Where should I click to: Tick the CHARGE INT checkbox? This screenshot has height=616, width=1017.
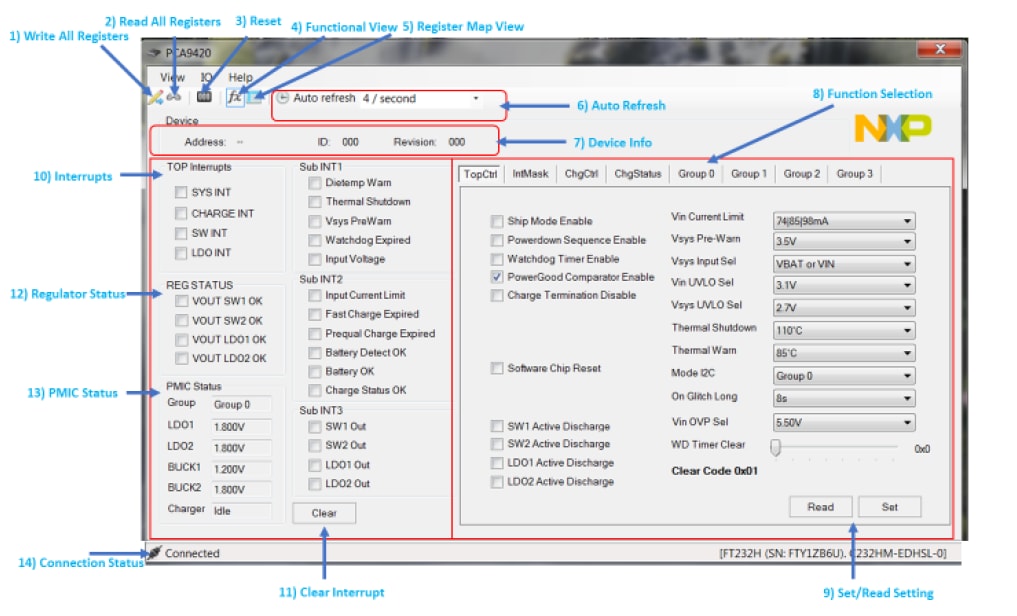click(x=181, y=213)
